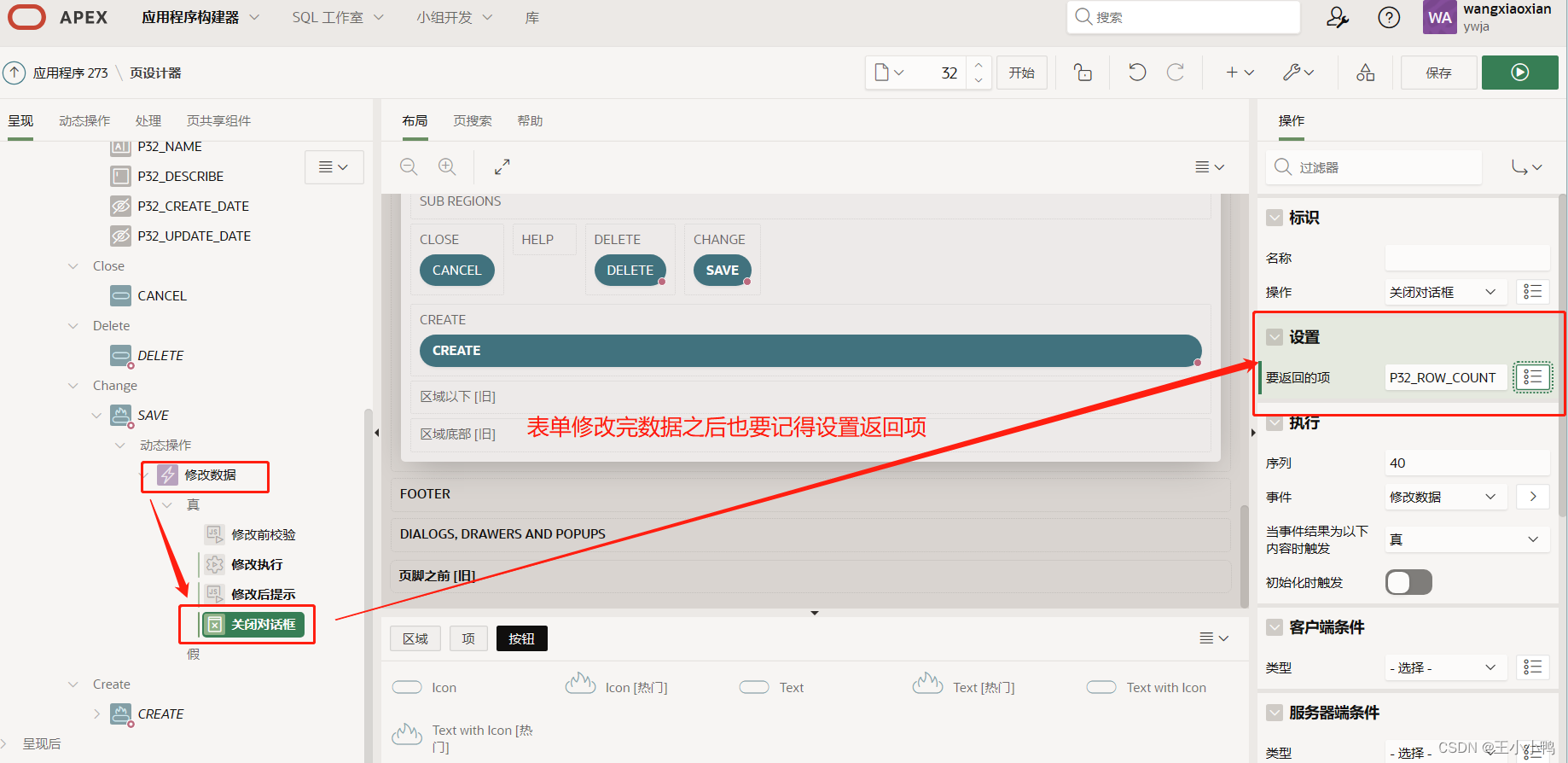Run the page with the green play button
The image size is (1568, 763).
click(x=1519, y=73)
